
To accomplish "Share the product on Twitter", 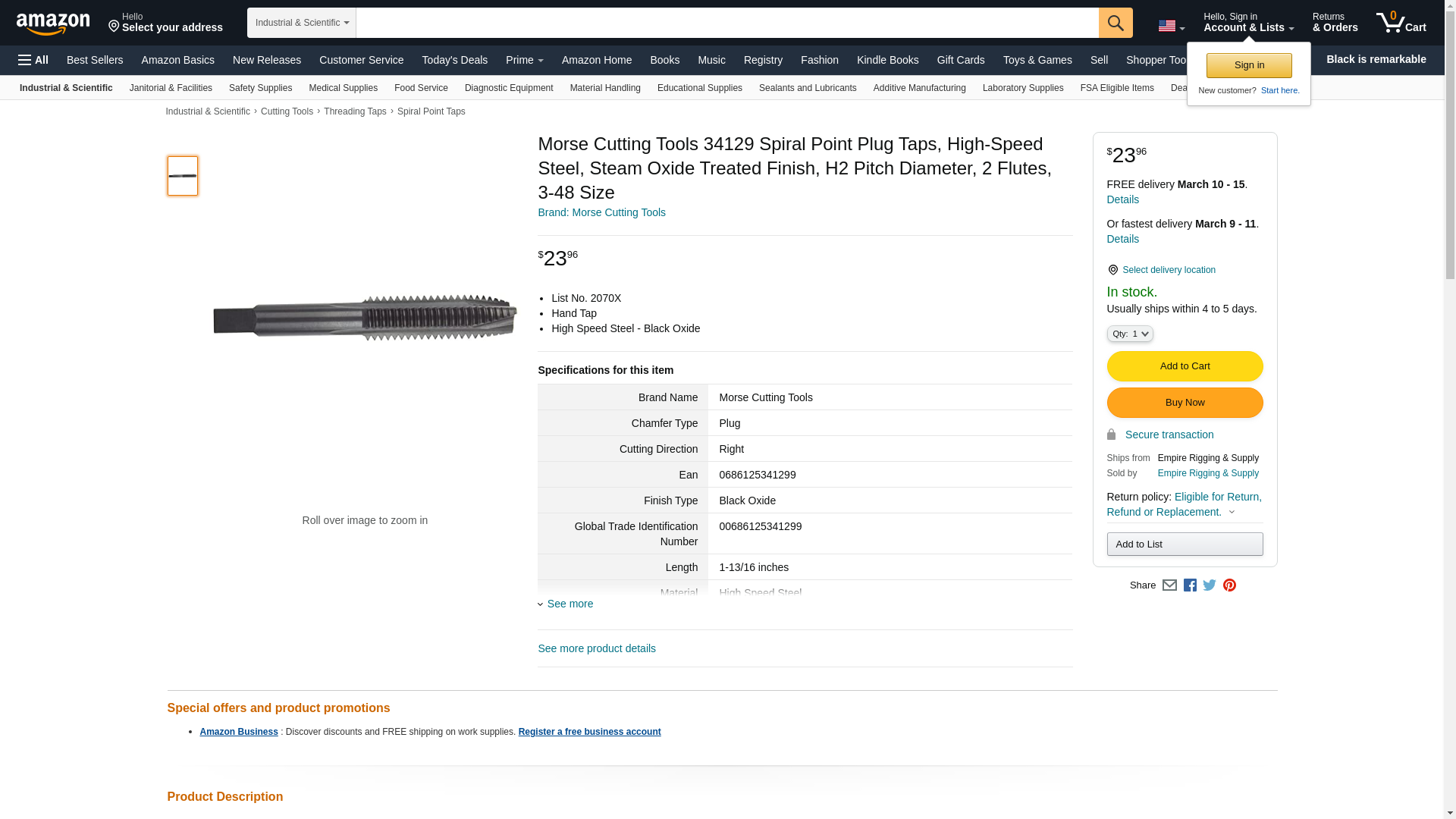I will [x=1210, y=585].
